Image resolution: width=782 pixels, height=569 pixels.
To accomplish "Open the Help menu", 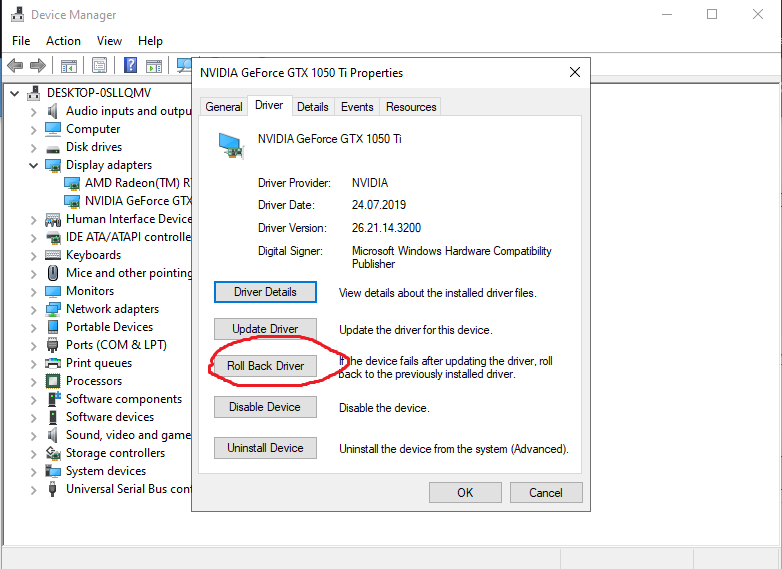I will pos(150,40).
